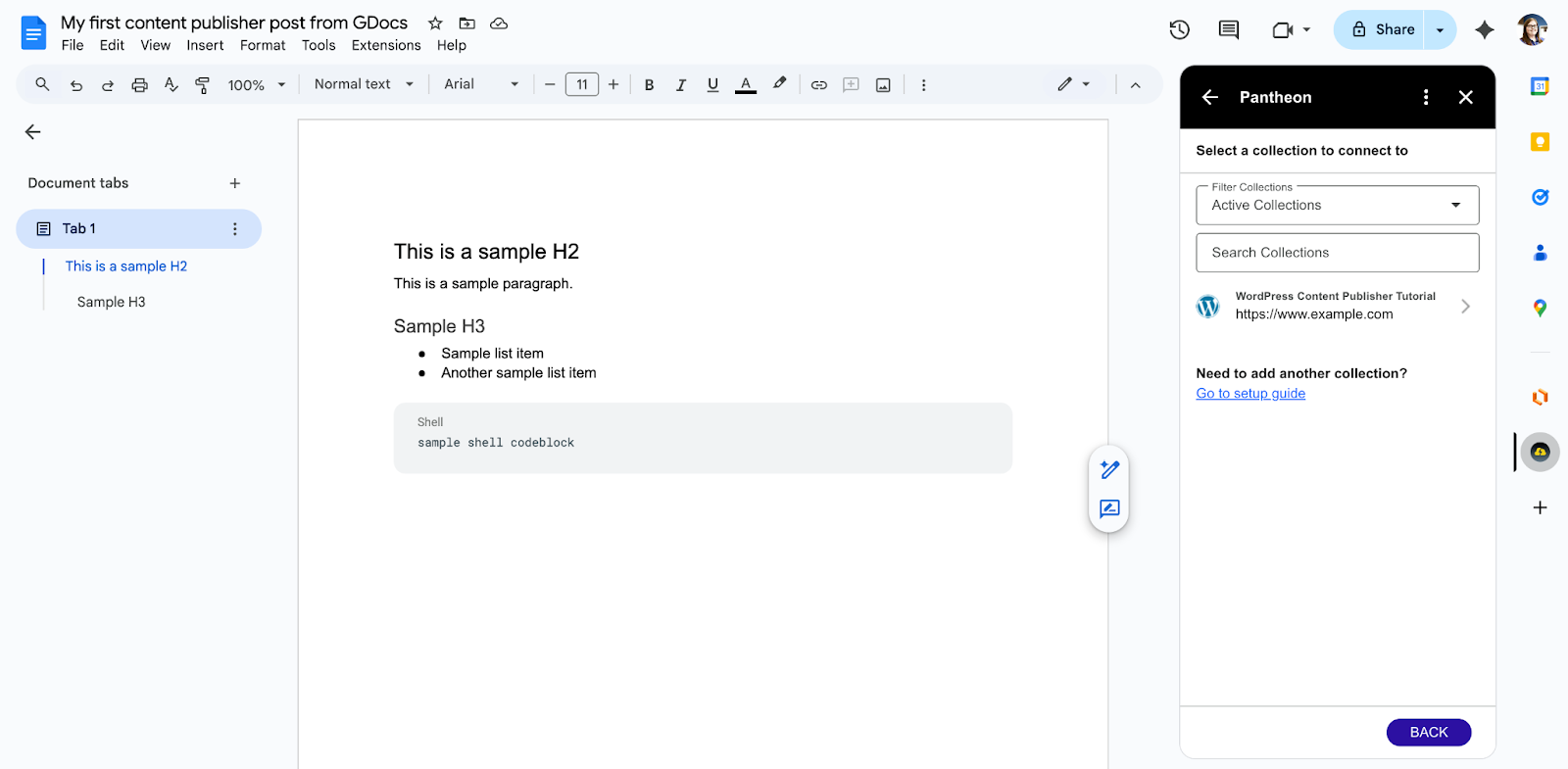Viewport: 1568px width, 769px height.
Task: Open the Share options arrow dropdown
Action: click(1440, 30)
